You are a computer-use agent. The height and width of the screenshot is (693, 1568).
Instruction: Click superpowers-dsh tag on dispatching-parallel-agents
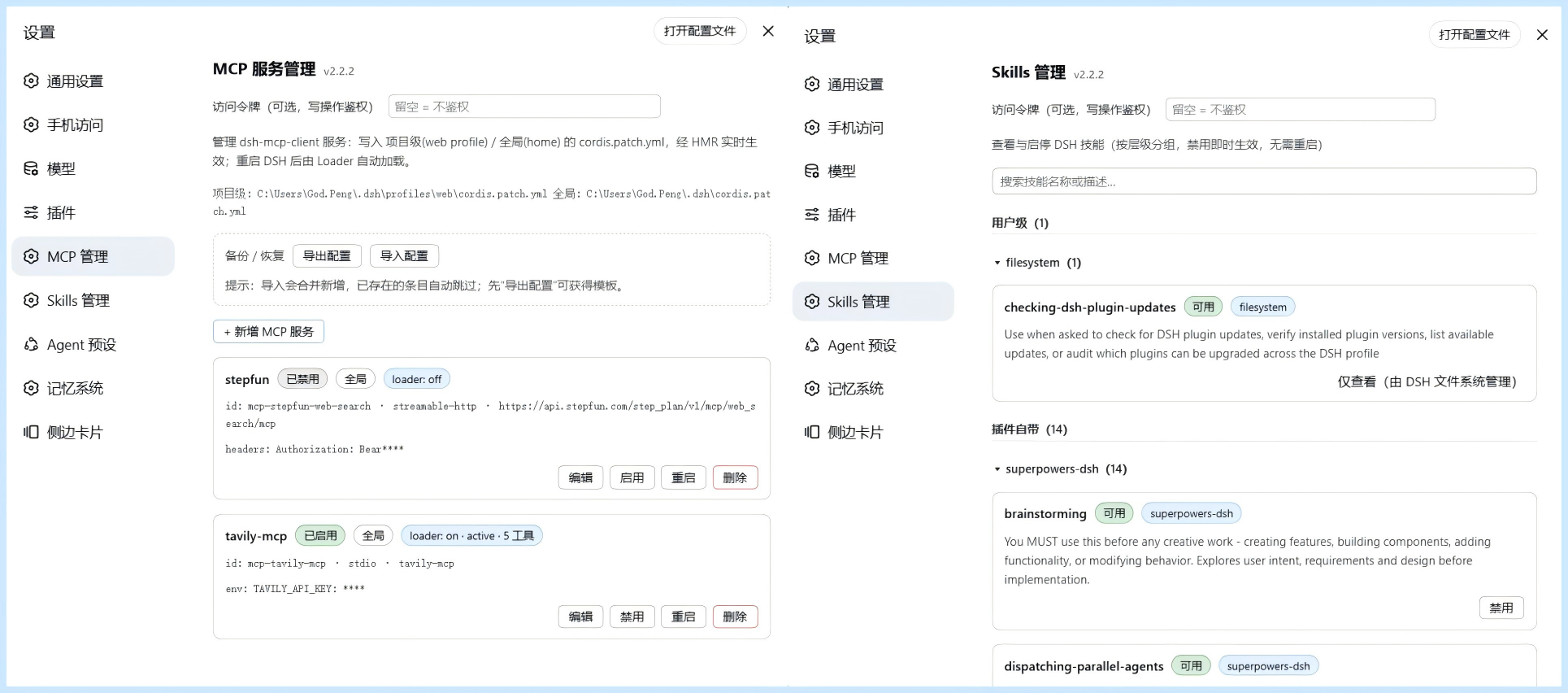(1269, 665)
